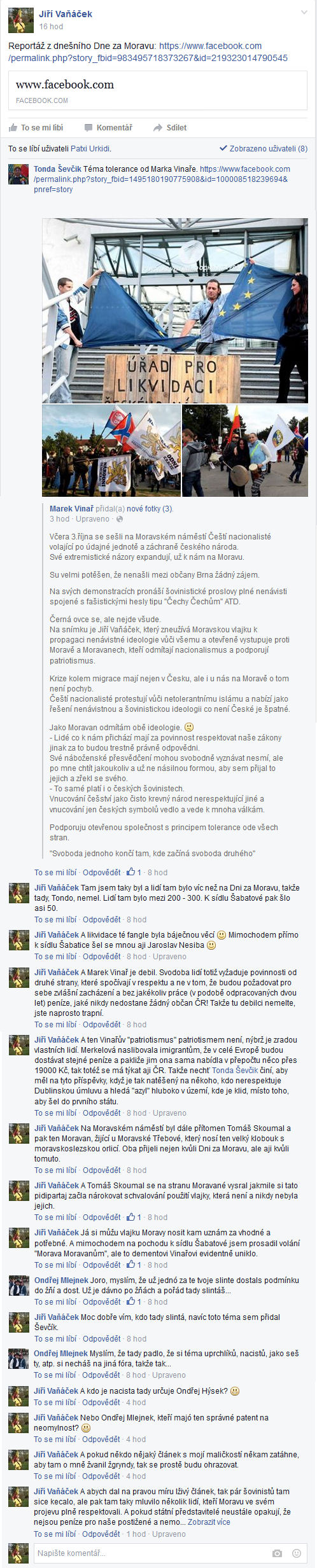
Task: Open the photo of the drummer in the crowd
Action: 245,450
